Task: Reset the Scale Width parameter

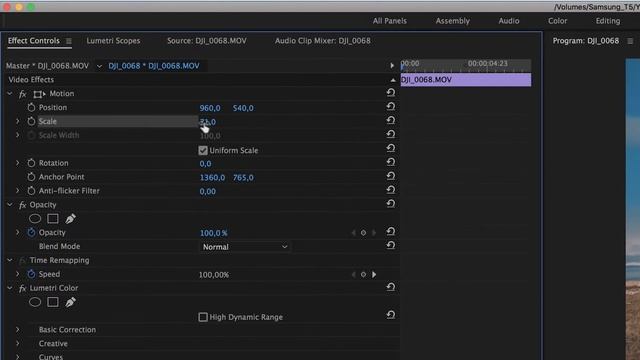Action: (x=391, y=134)
